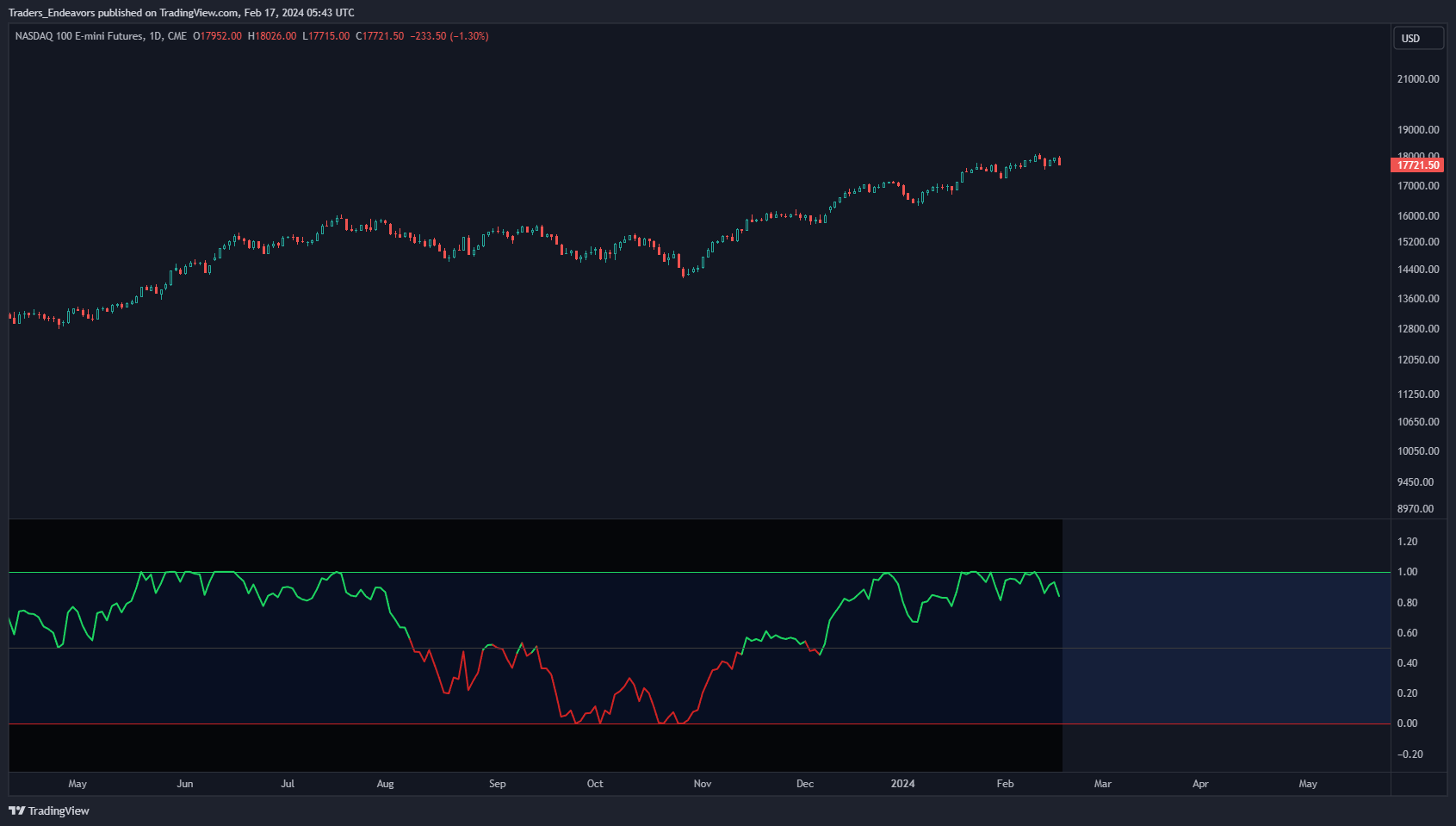Click the 11250.00 price axis label
The height and width of the screenshot is (826, 1456).
click(1418, 394)
